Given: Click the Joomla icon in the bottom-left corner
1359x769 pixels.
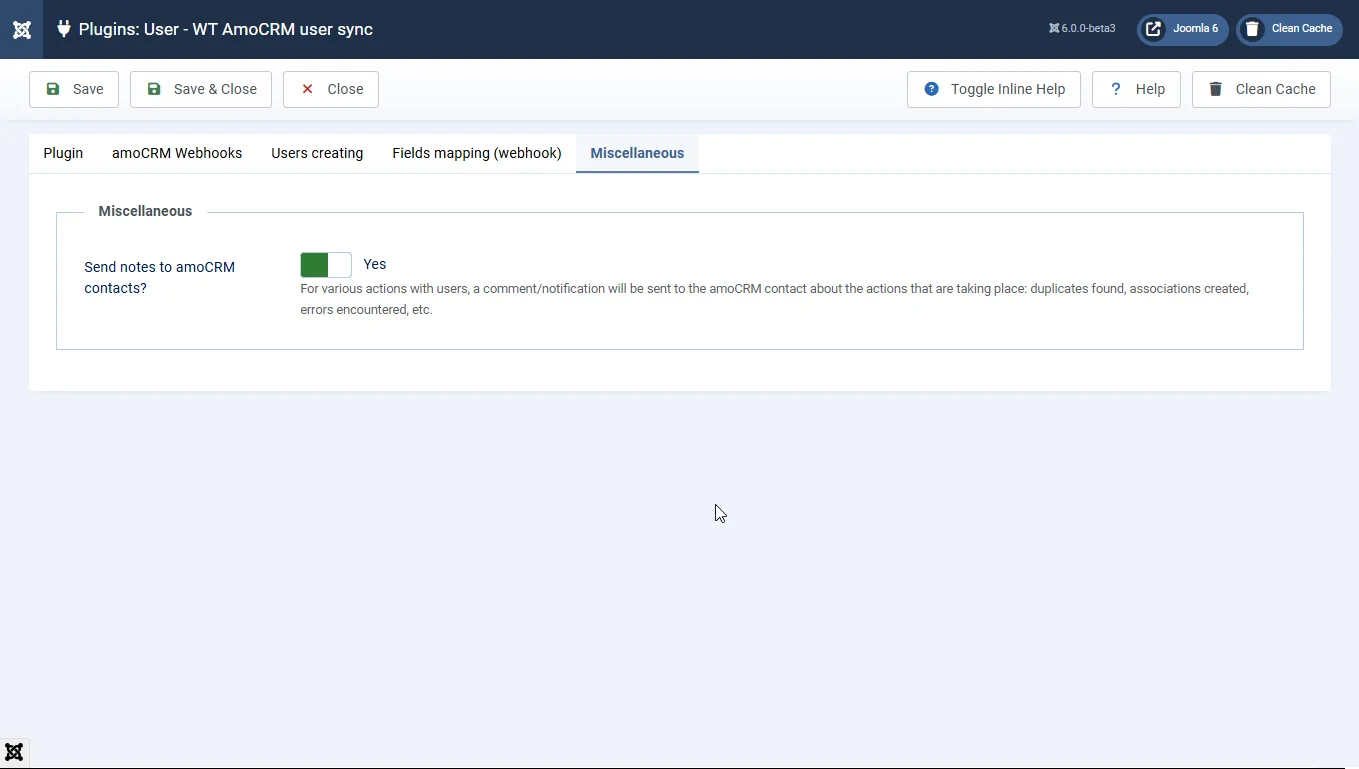Looking at the screenshot, I should (x=14, y=752).
